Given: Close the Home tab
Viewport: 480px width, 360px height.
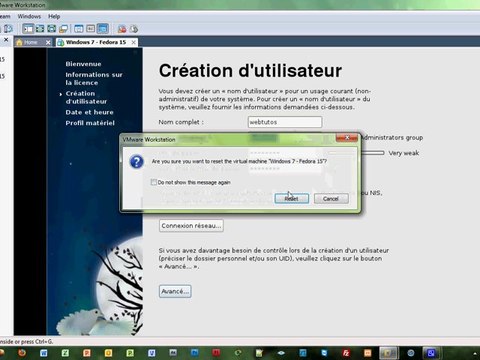Looking at the screenshot, I should point(48,42).
